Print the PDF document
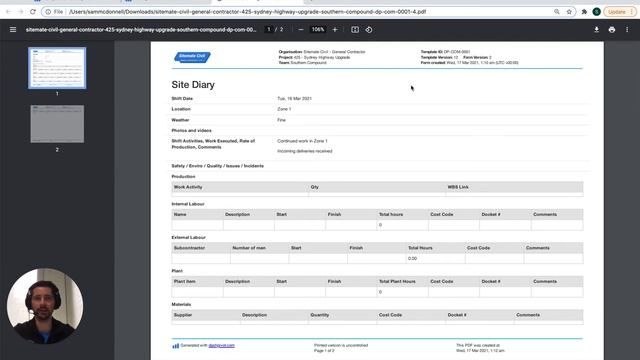Screen dimensions: 640x360 tap(611, 29)
